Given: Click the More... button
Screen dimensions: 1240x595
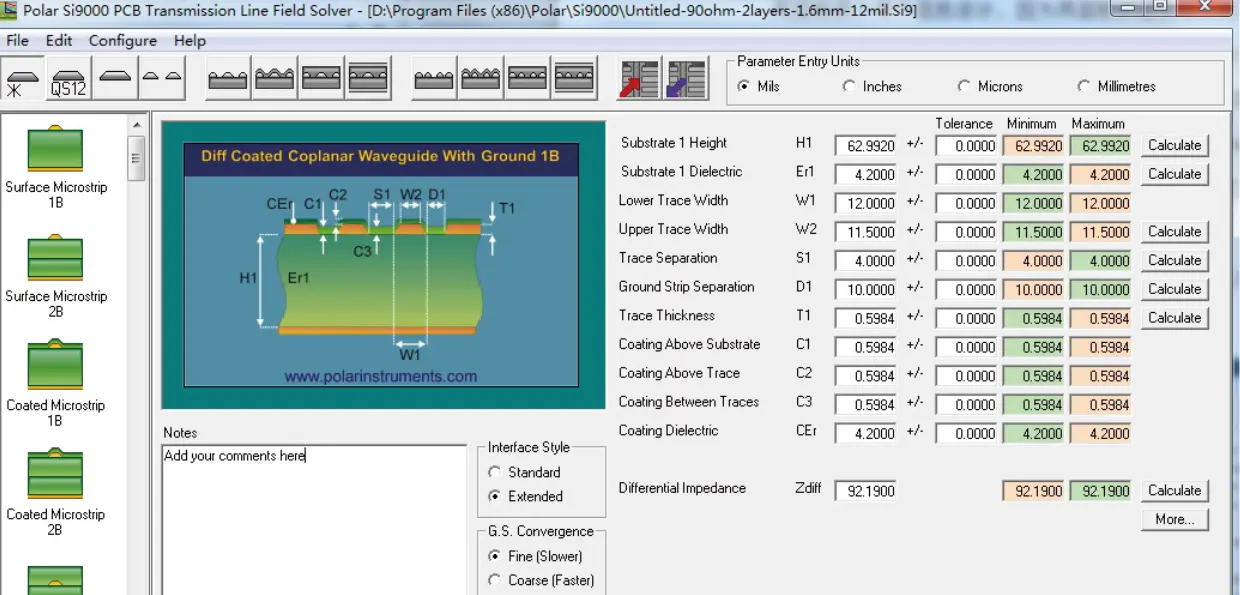Looking at the screenshot, I should tap(1174, 520).
